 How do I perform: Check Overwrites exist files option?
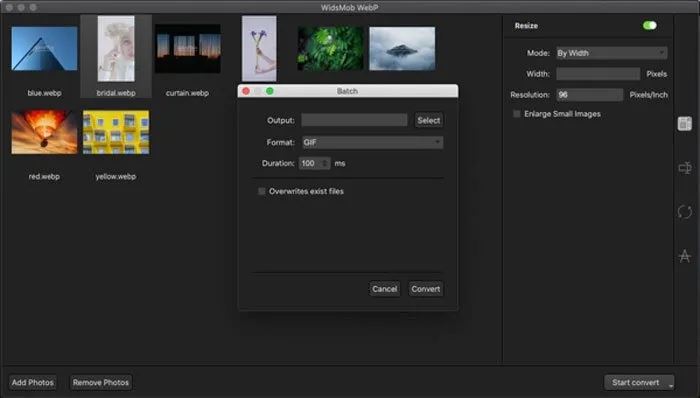(x=262, y=191)
